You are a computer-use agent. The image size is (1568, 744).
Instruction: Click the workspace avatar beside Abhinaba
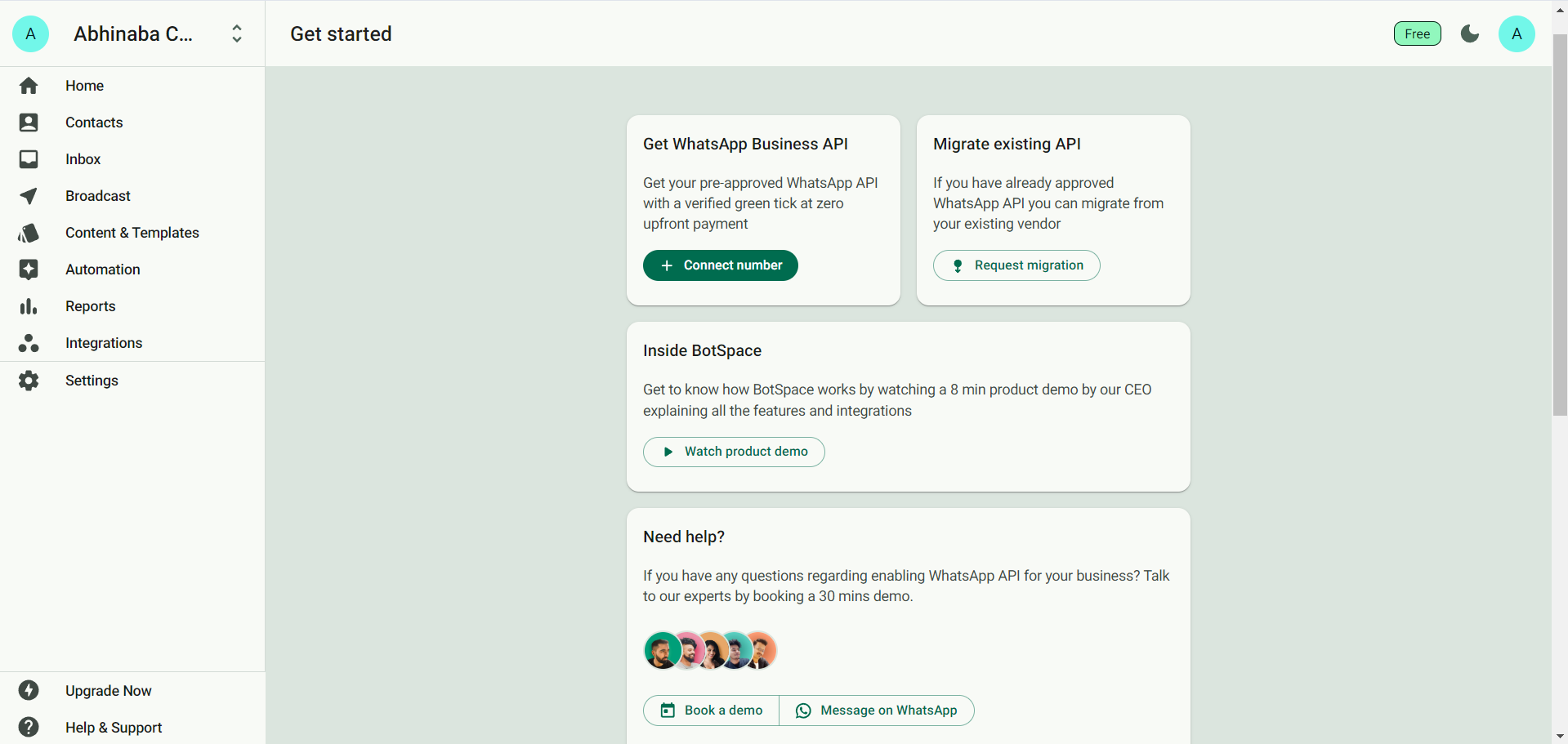31,33
